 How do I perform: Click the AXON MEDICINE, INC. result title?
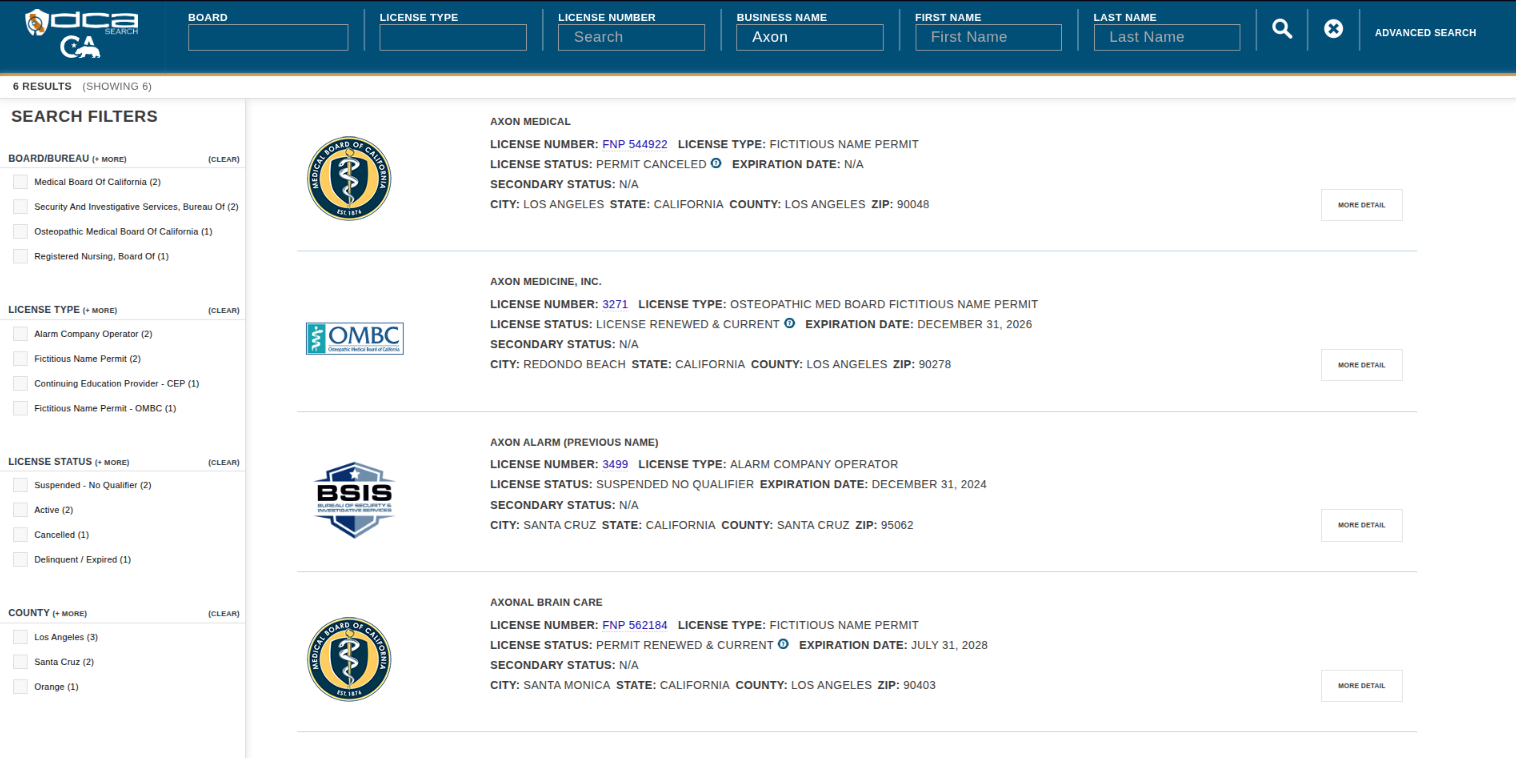click(x=546, y=282)
